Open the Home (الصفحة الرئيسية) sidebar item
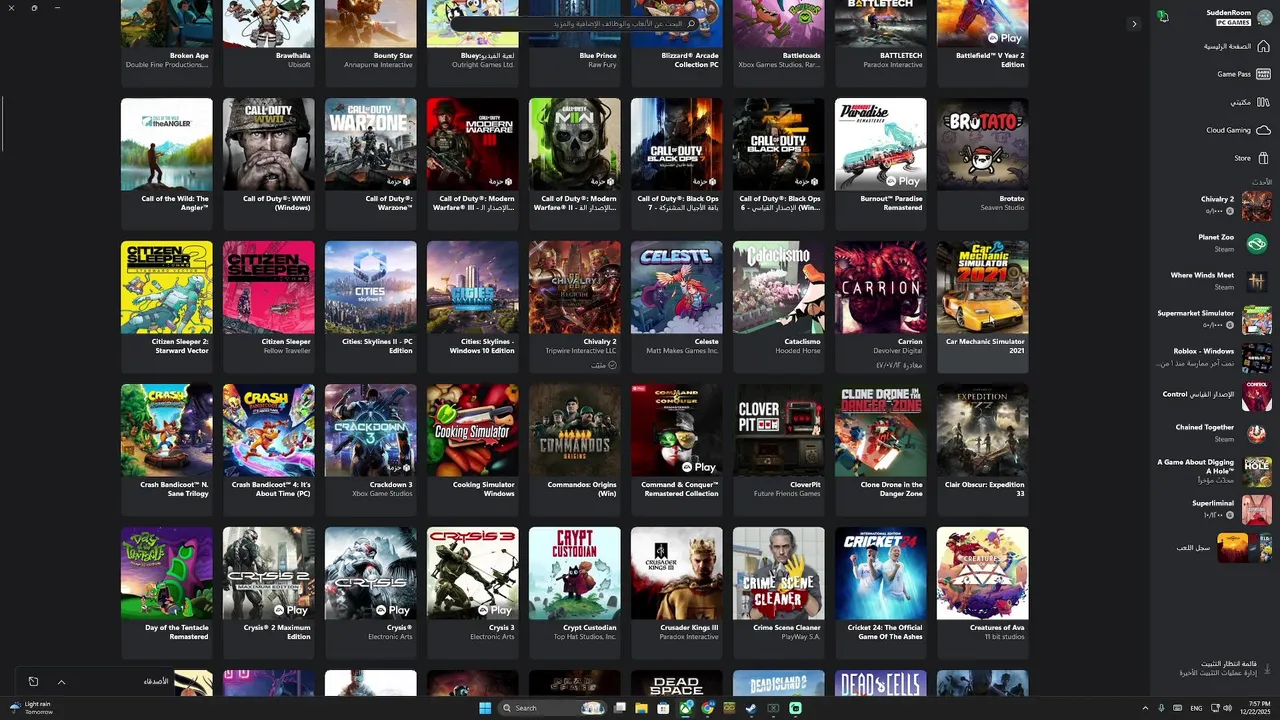The height and width of the screenshot is (720, 1280). click(x=1236, y=46)
